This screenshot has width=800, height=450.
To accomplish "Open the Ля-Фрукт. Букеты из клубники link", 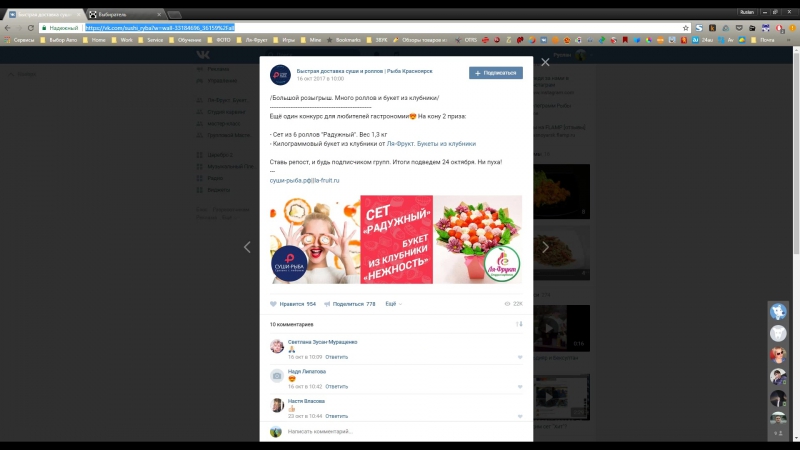I will tap(431, 144).
